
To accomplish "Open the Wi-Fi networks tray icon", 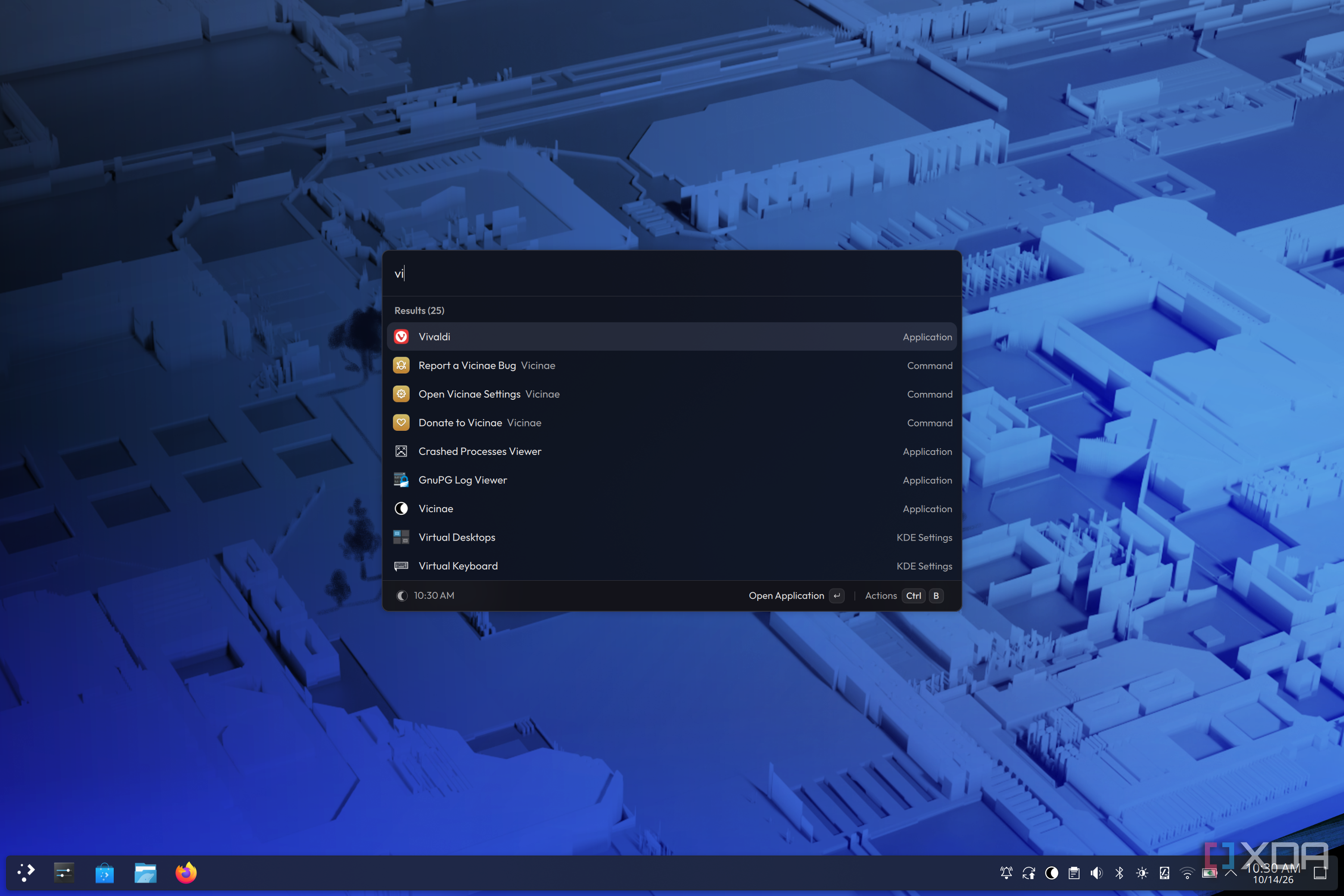I will pos(1187,873).
